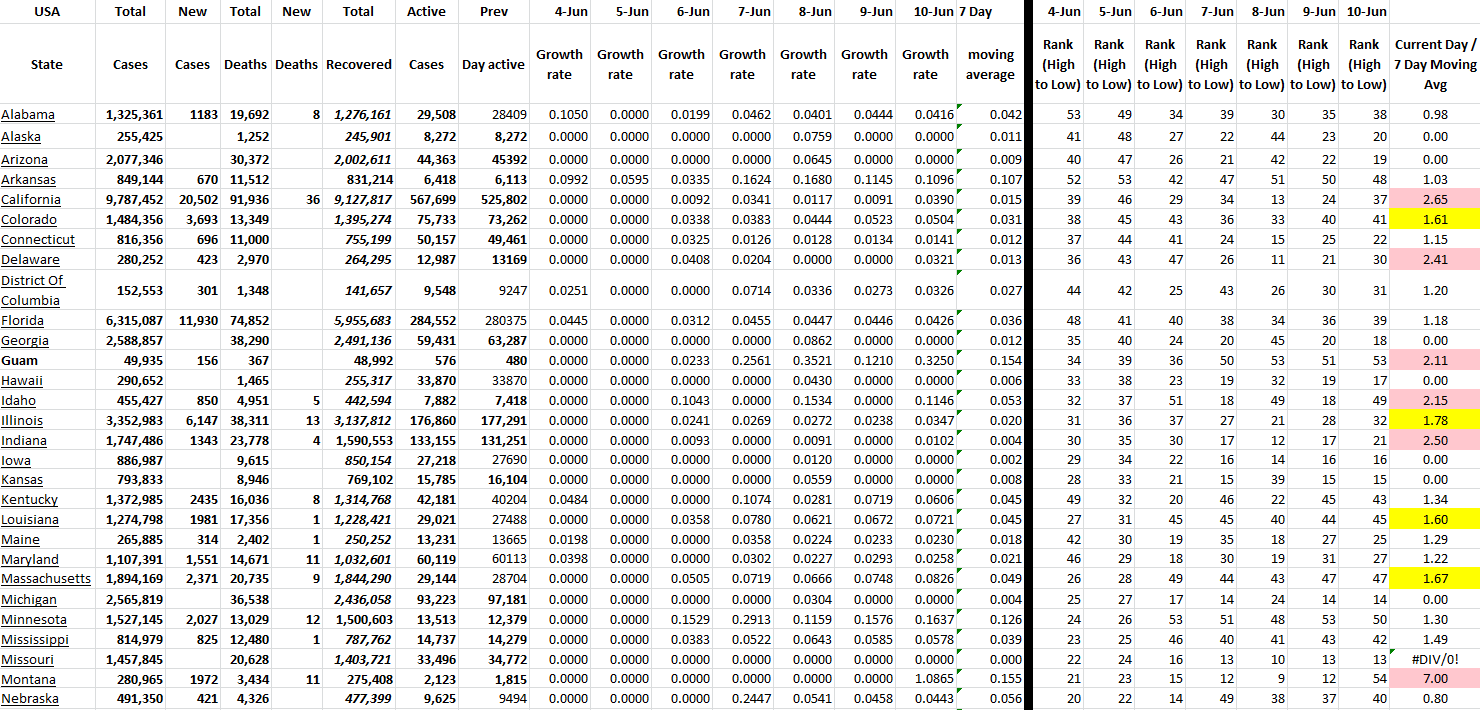Click the California state link
This screenshot has height=710, width=1480.
click(31, 200)
